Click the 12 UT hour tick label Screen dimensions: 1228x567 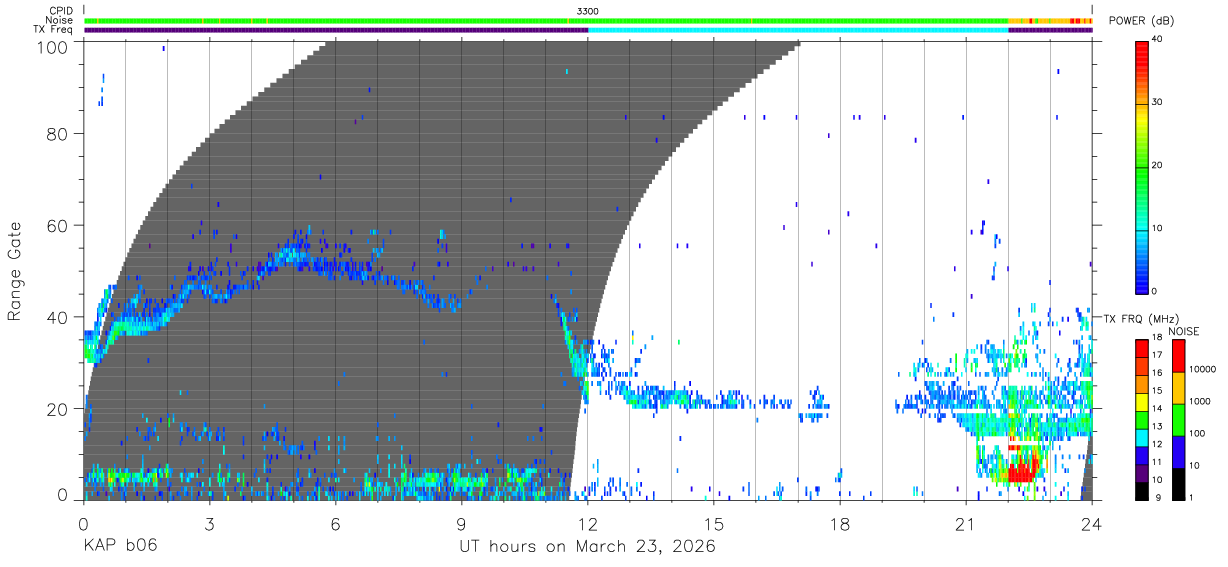pos(588,525)
